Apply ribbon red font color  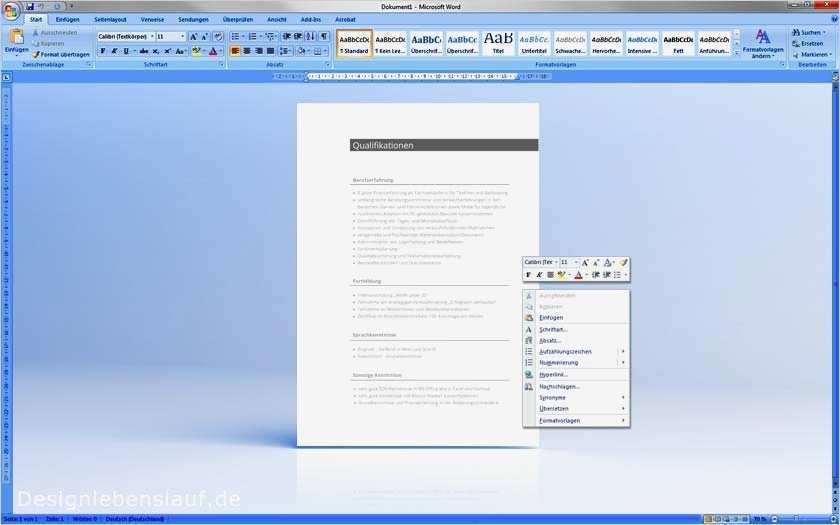pyautogui.click(x=213, y=51)
